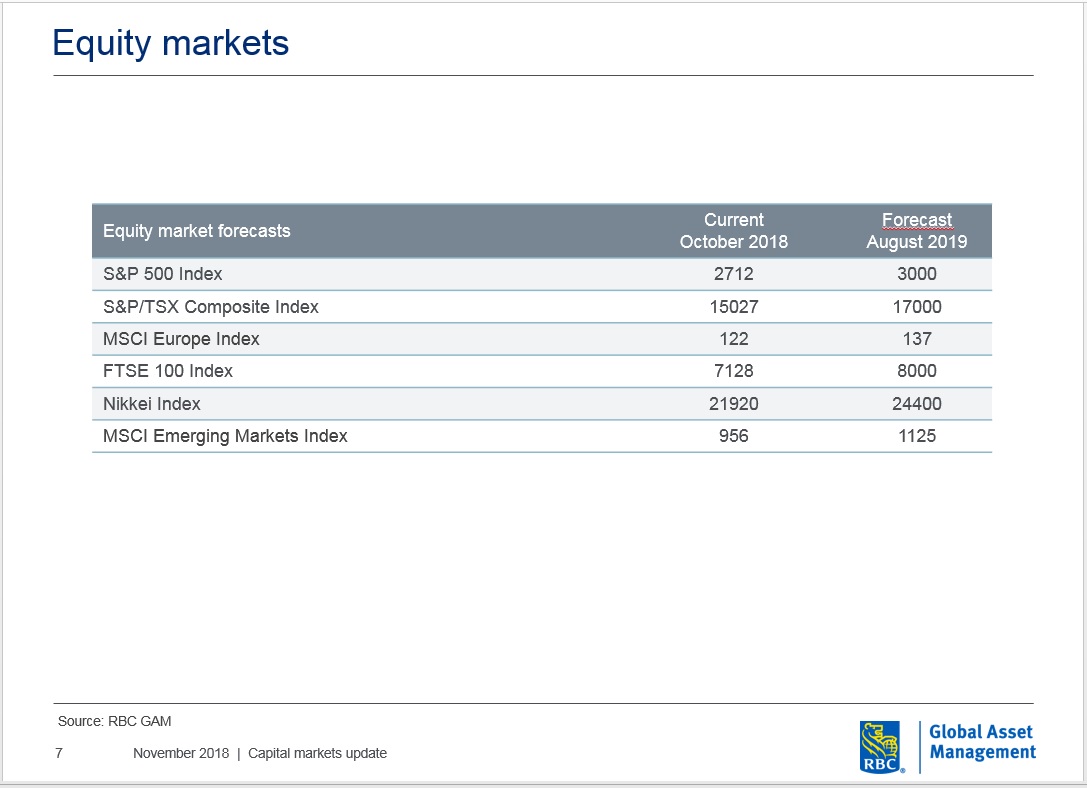Select the MSCI Europe Index row label
The height and width of the screenshot is (788, 1087).
(181, 339)
